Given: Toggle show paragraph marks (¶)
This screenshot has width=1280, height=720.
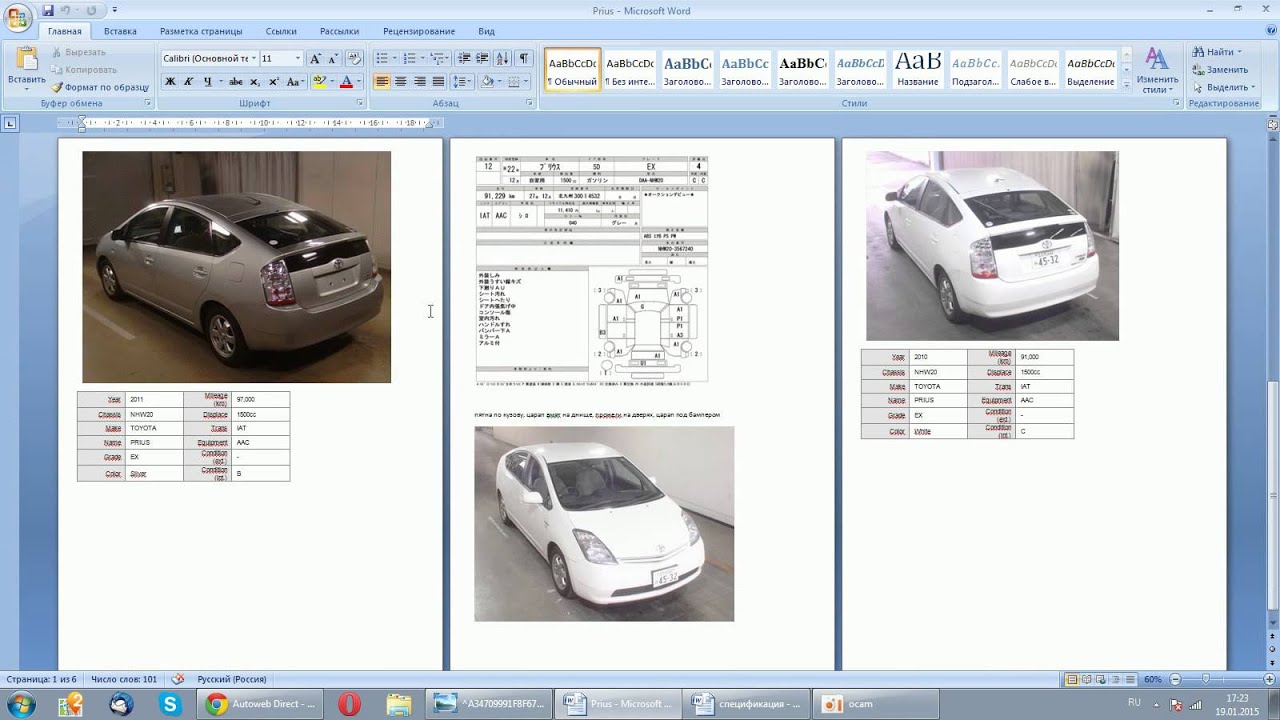Looking at the screenshot, I should (523, 59).
